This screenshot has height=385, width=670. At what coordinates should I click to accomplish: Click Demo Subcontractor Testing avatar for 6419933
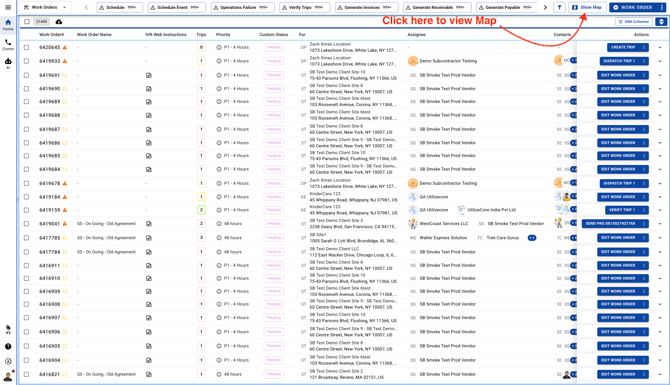(x=413, y=61)
